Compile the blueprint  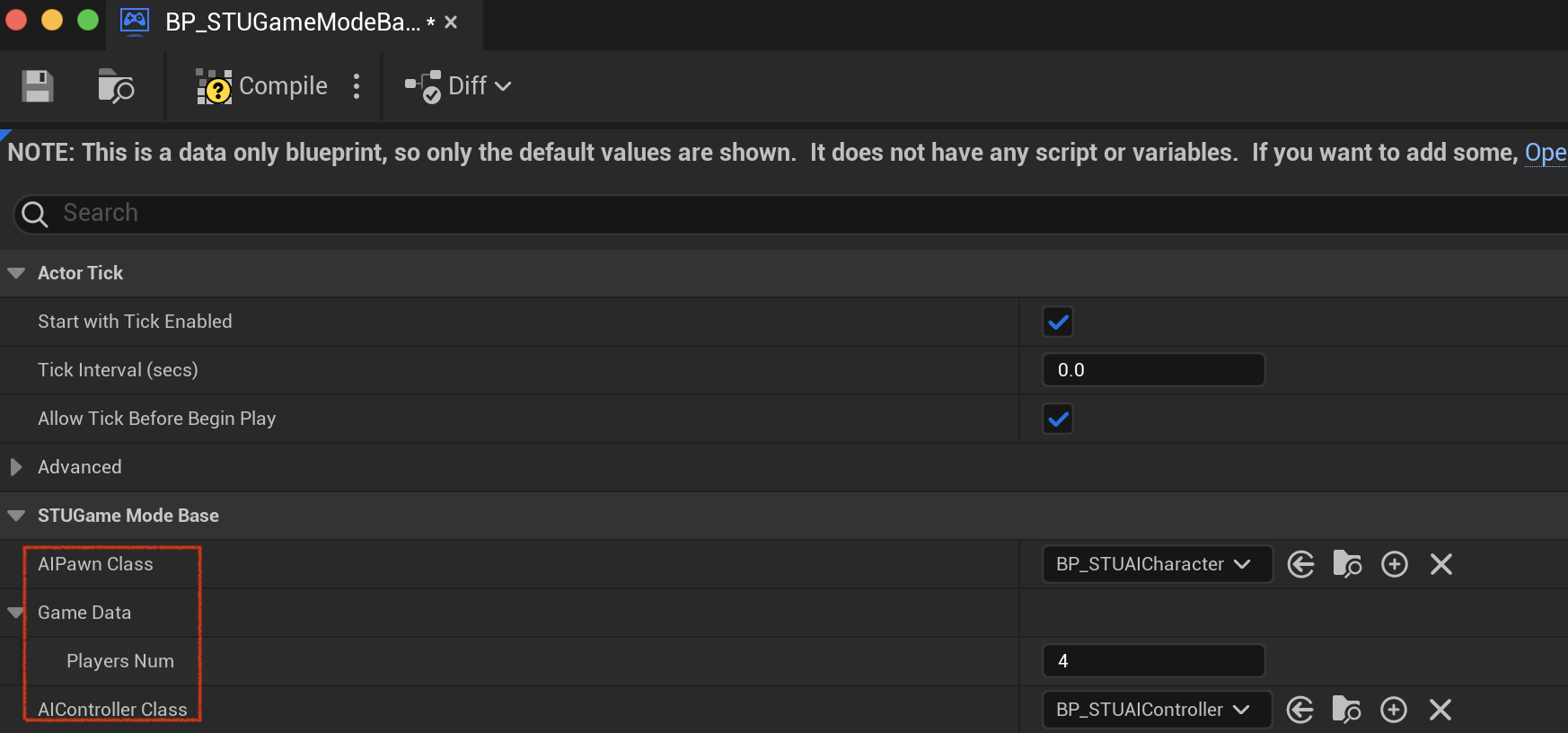(x=261, y=86)
